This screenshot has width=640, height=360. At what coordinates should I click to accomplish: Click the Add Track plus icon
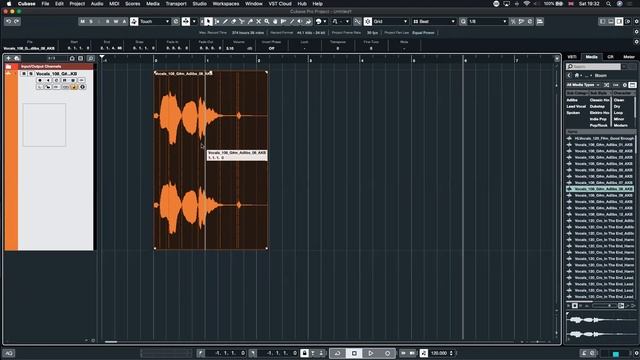8,58
